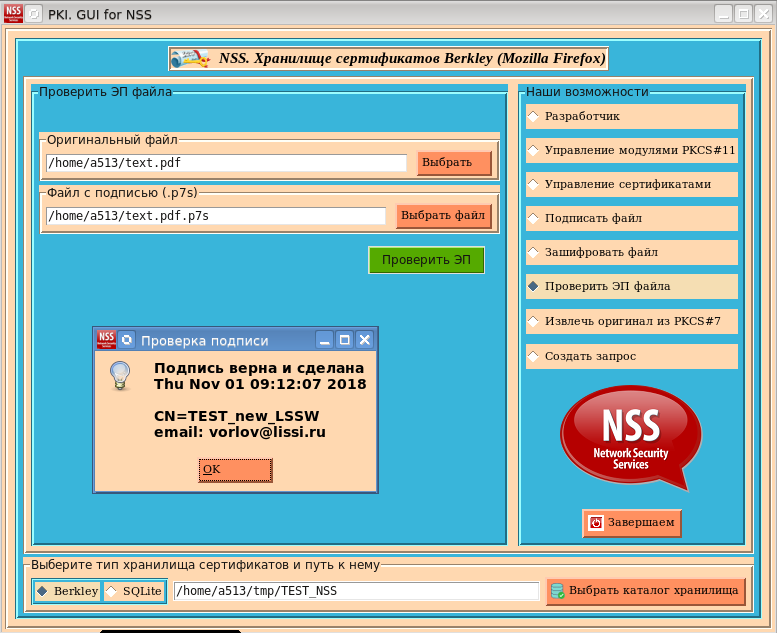Click the Thu Nov 01 09:12:07 2018 timestamp
Viewport: 777px width, 633px height.
(260, 384)
